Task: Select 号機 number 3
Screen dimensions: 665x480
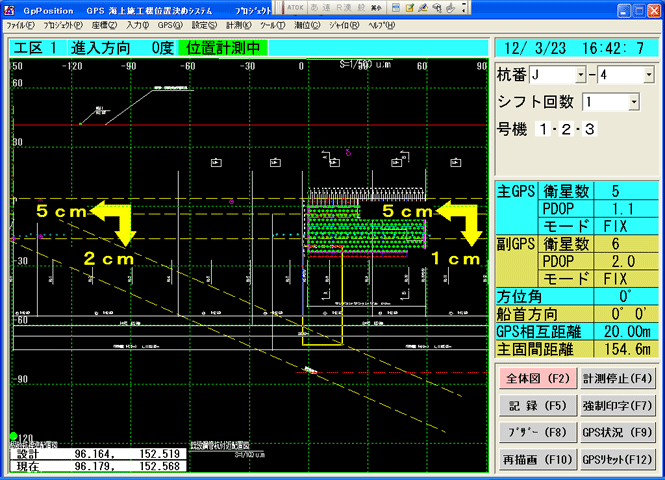Action: point(589,129)
